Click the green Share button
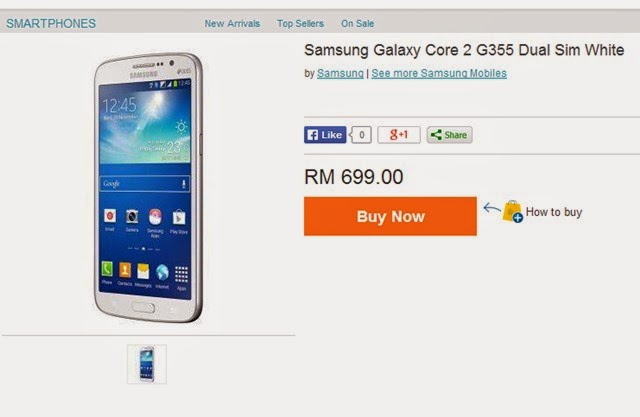Viewport: 640px width, 417px height. 449,135
